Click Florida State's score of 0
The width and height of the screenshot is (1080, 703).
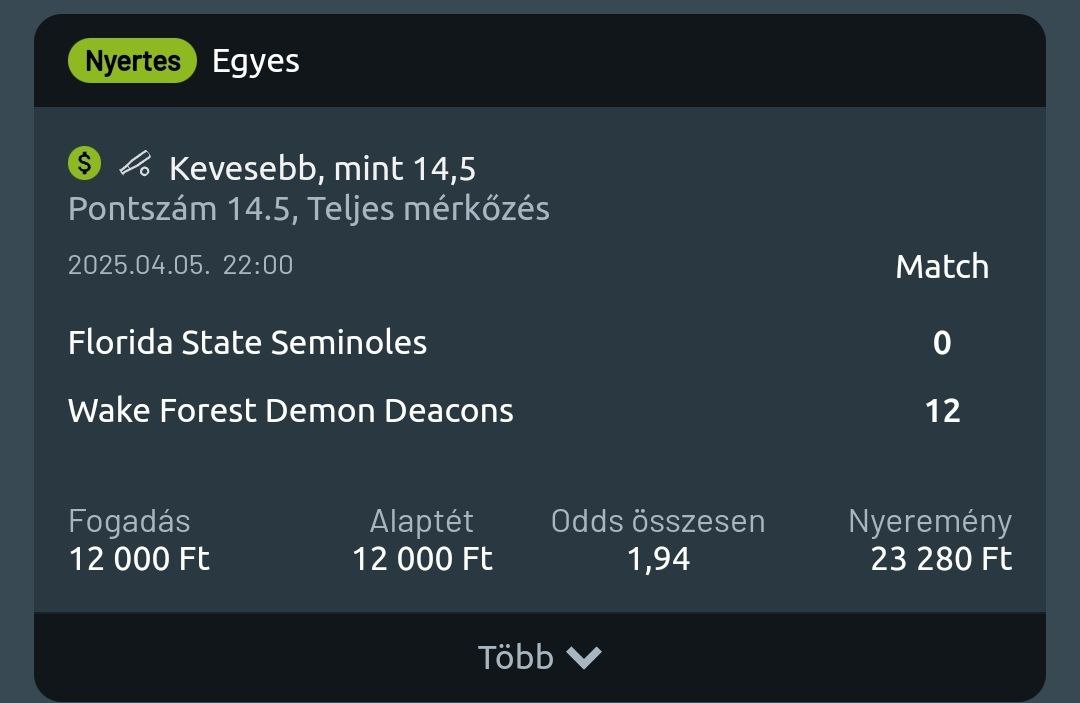pyautogui.click(x=942, y=343)
